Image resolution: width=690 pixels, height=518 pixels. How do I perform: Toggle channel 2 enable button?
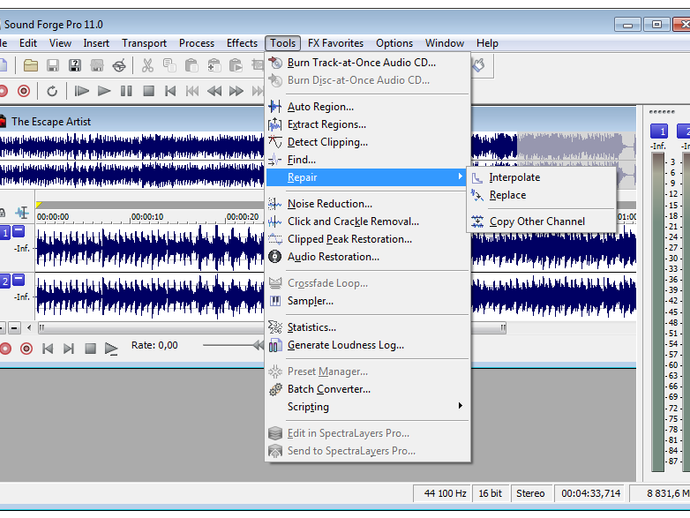[x=5, y=281]
